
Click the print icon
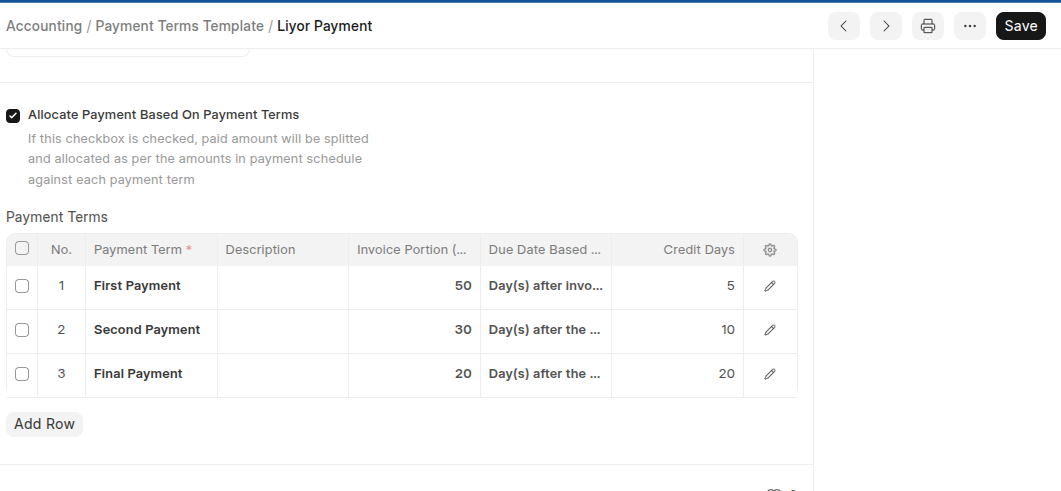point(928,26)
